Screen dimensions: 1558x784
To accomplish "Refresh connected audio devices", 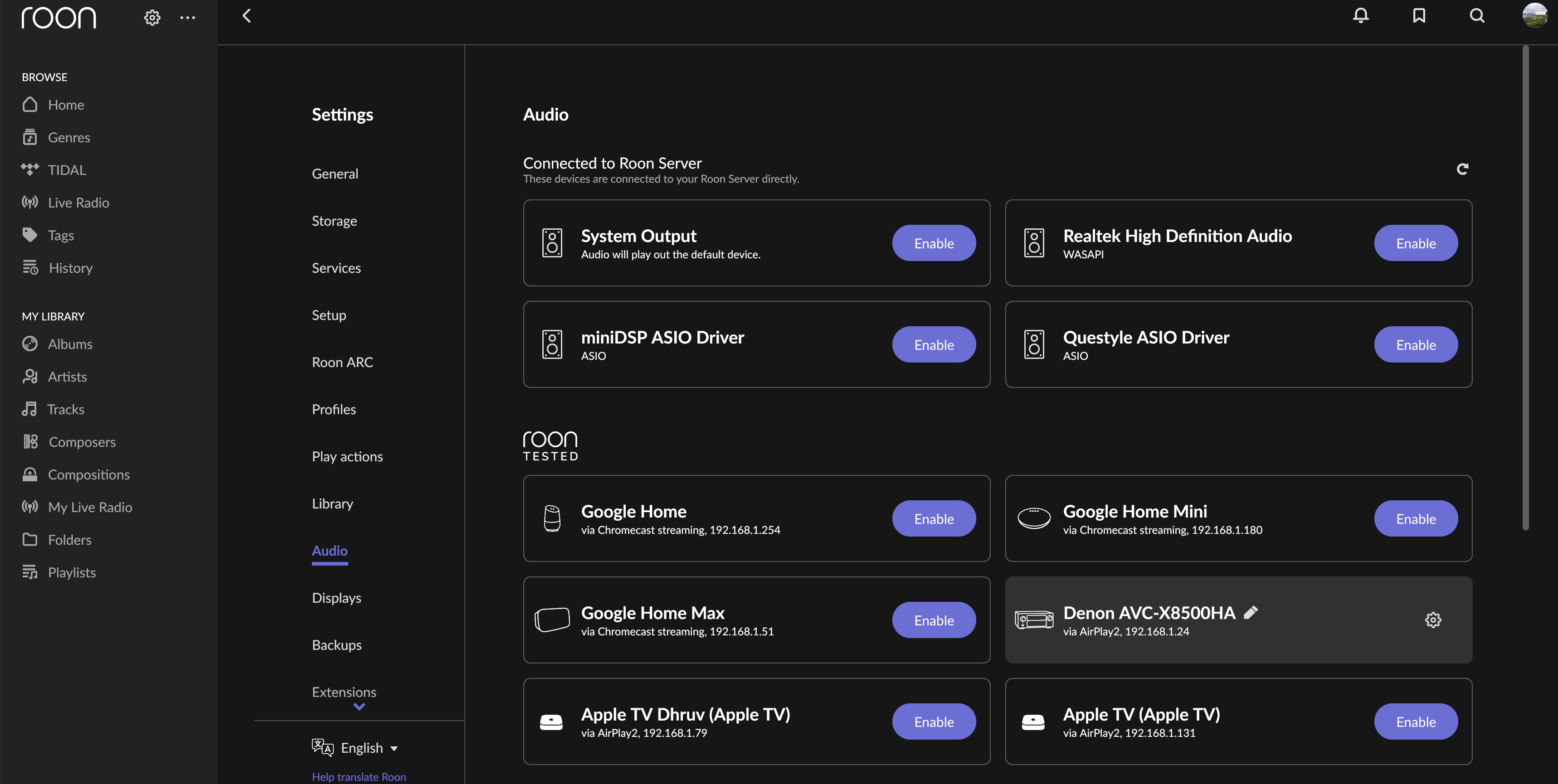I will click(x=1462, y=169).
